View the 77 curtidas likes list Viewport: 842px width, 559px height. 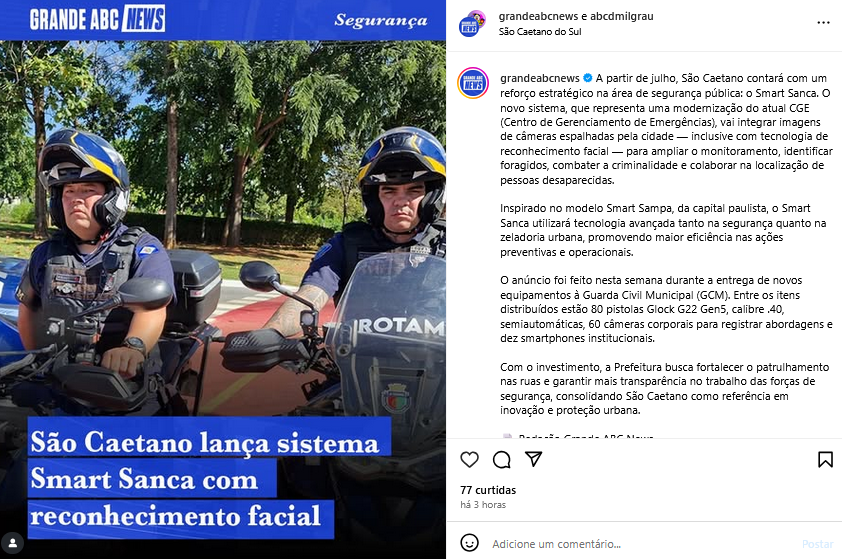488,490
